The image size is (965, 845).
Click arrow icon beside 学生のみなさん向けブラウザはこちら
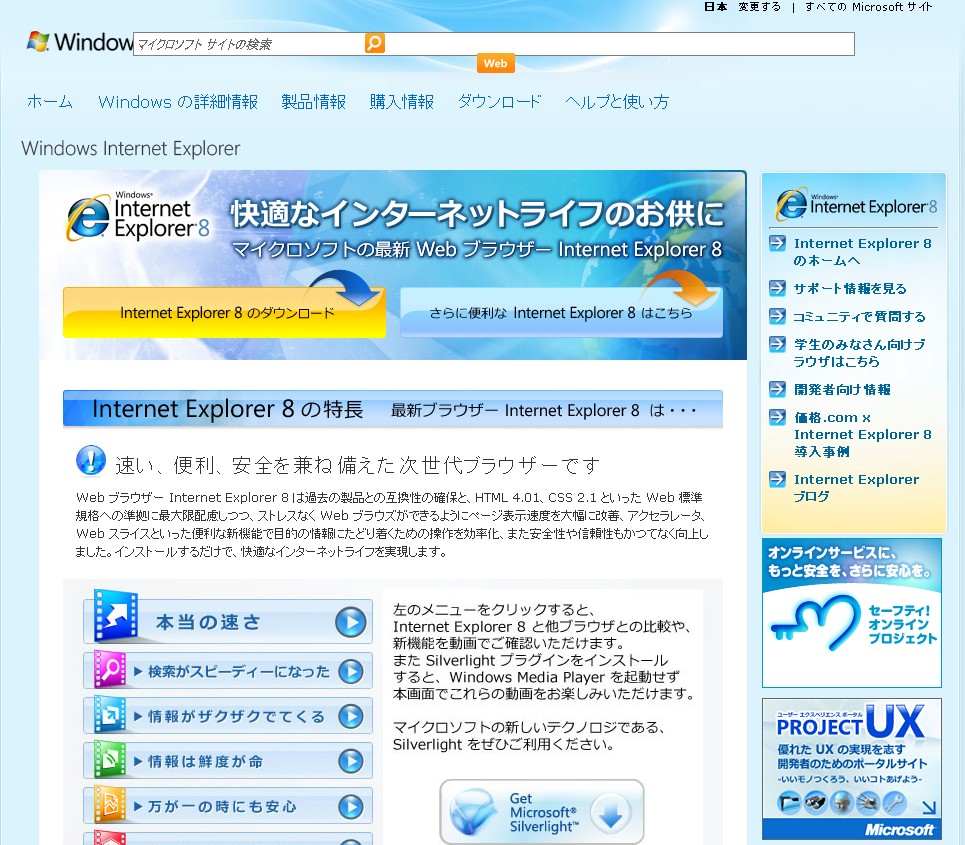tap(777, 344)
